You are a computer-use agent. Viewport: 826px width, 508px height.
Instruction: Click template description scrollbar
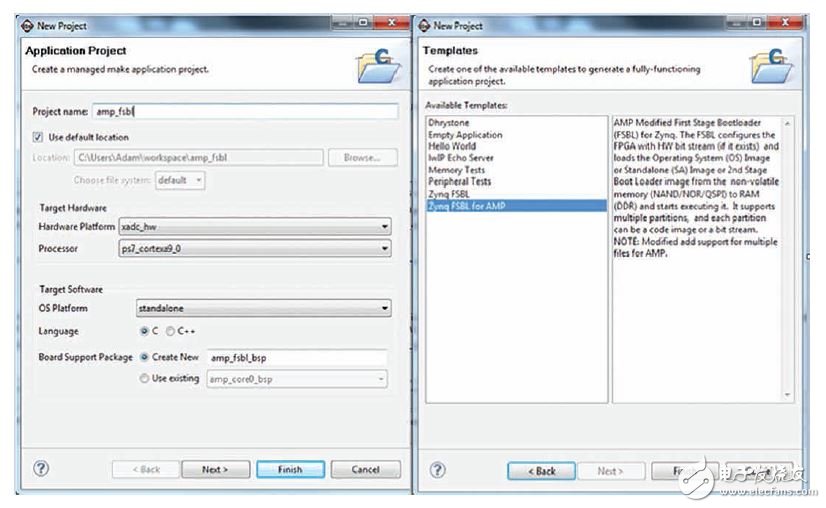[x=787, y=260]
